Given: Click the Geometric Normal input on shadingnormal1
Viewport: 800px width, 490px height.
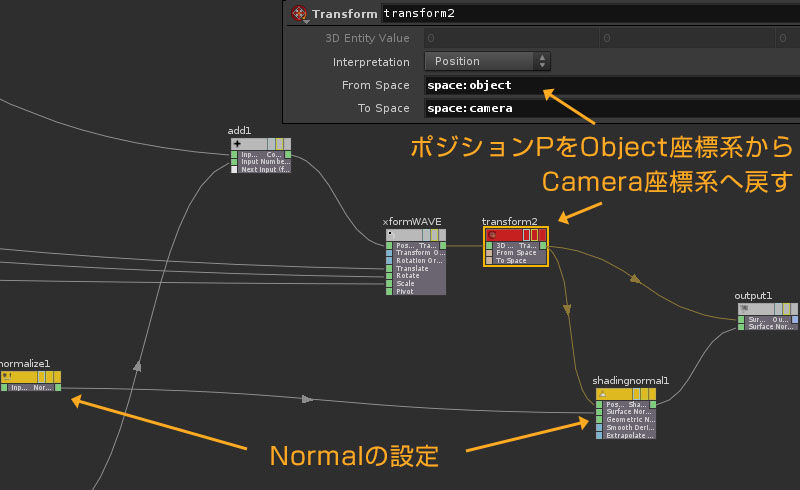Looking at the screenshot, I should (599, 421).
